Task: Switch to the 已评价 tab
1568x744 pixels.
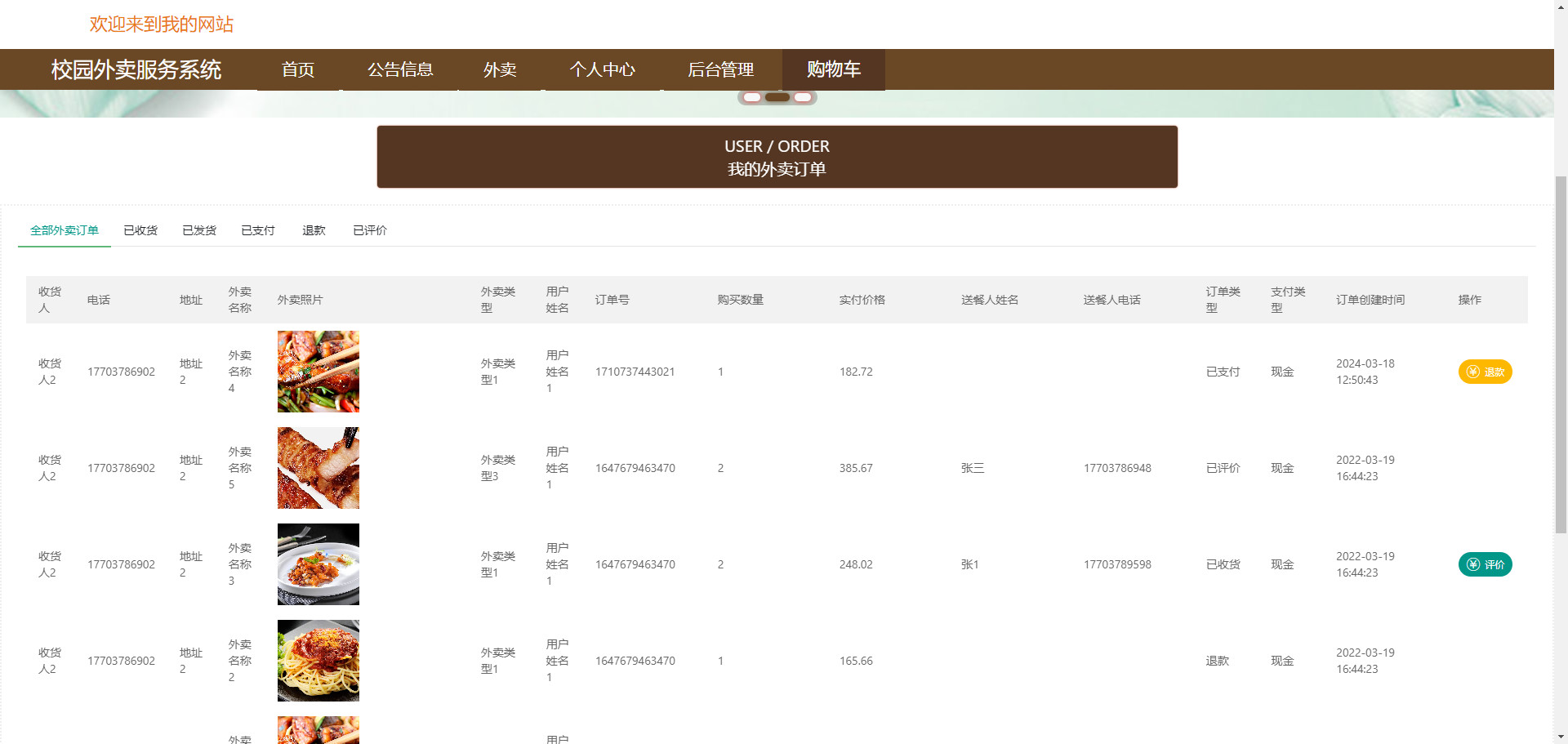Action: click(370, 230)
